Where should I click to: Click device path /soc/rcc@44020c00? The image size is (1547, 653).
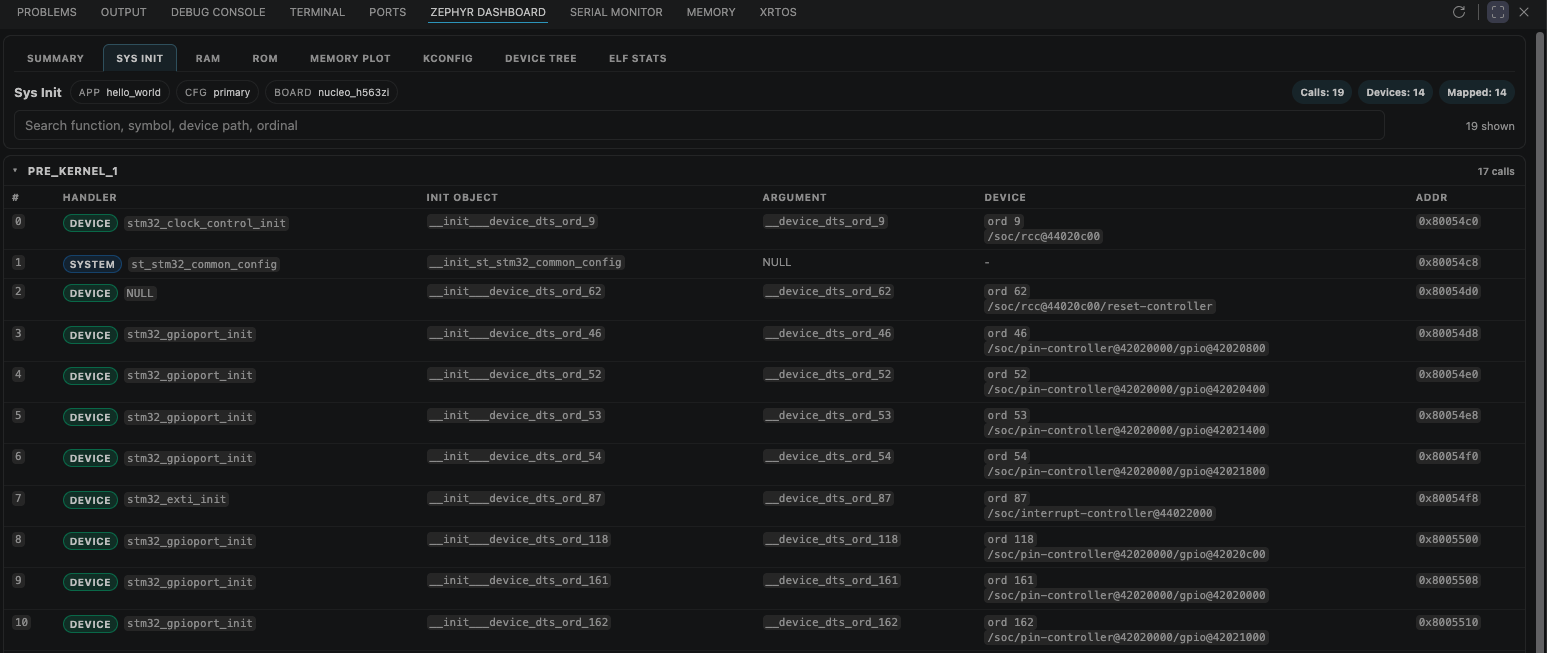coord(1043,236)
